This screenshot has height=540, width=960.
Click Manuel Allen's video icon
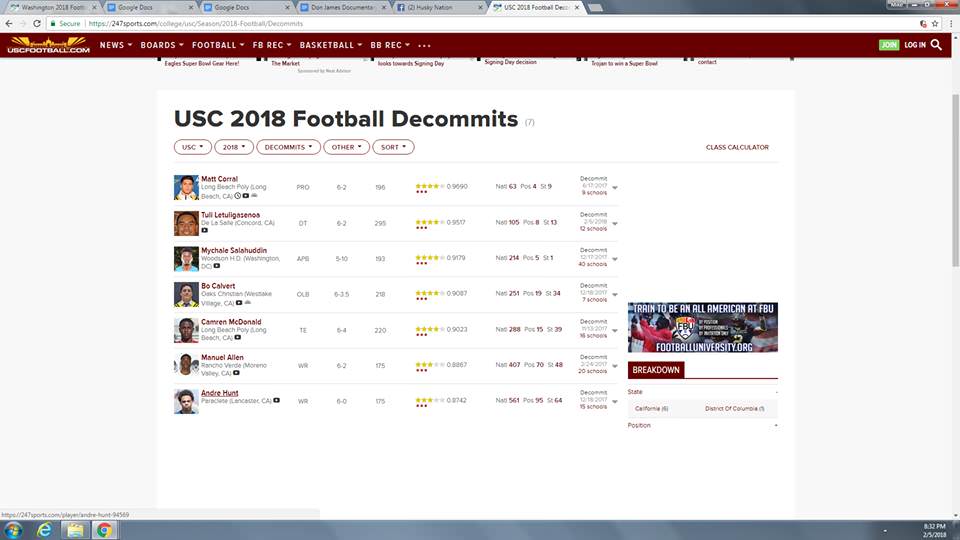(x=236, y=373)
